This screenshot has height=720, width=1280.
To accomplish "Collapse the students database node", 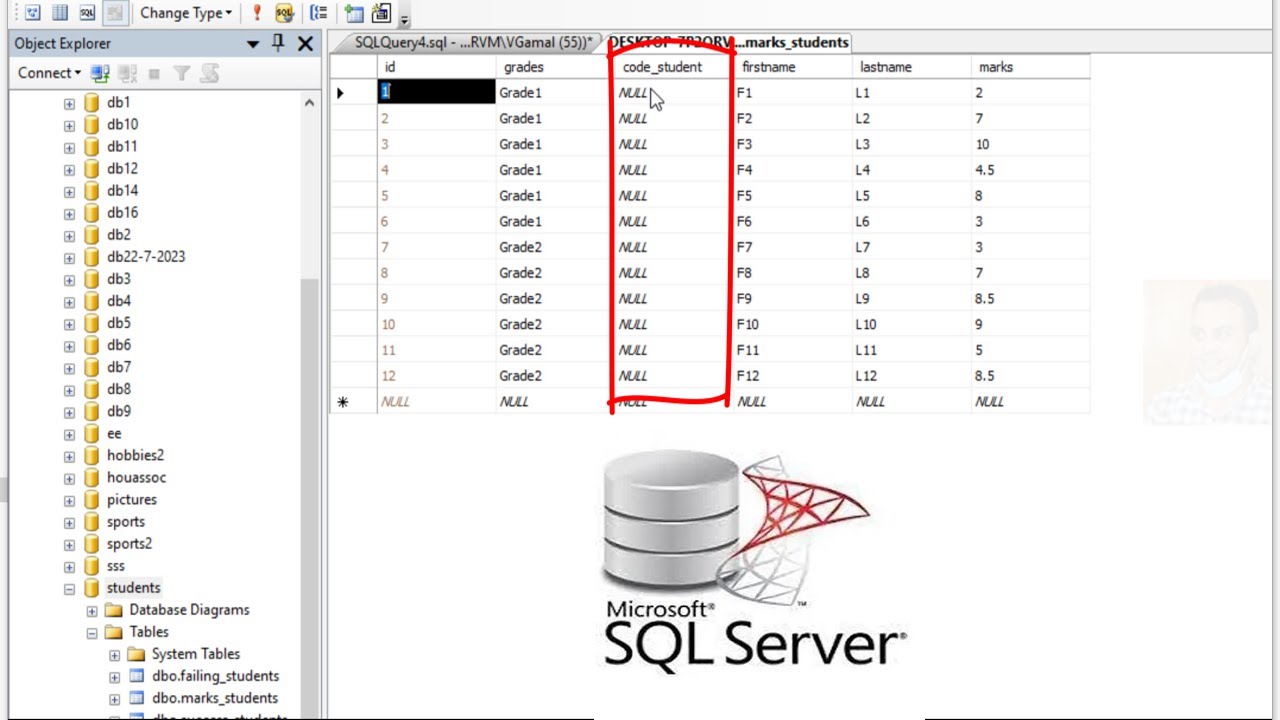I will tap(69, 589).
